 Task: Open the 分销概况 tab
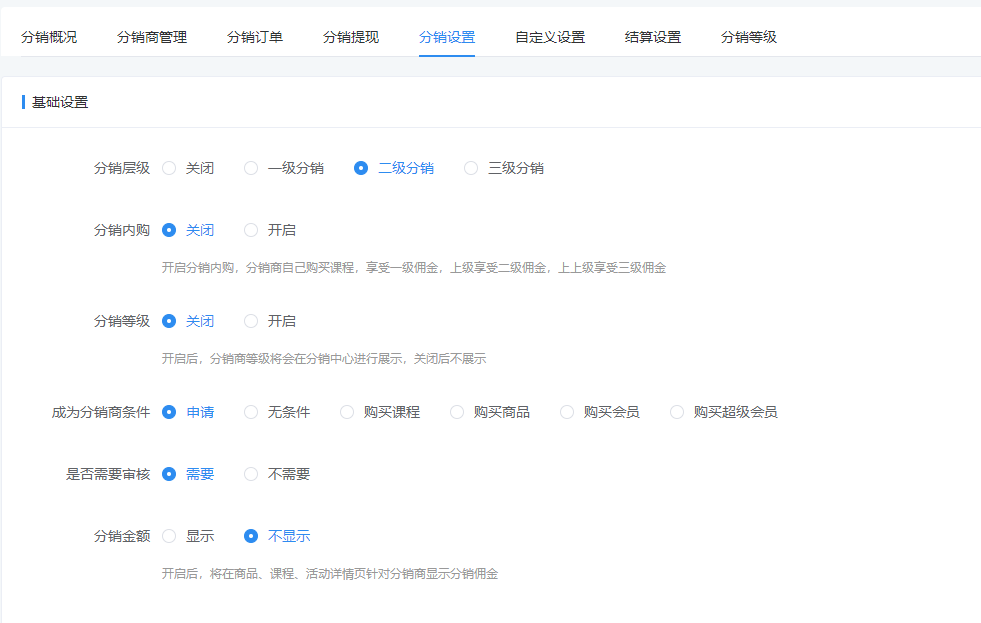[49, 38]
